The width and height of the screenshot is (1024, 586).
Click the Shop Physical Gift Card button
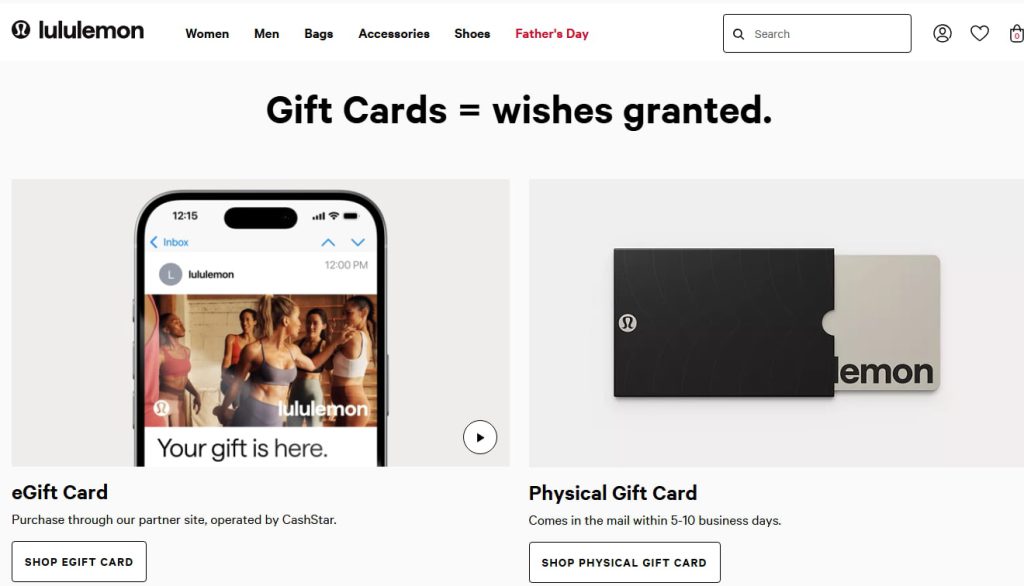624,562
